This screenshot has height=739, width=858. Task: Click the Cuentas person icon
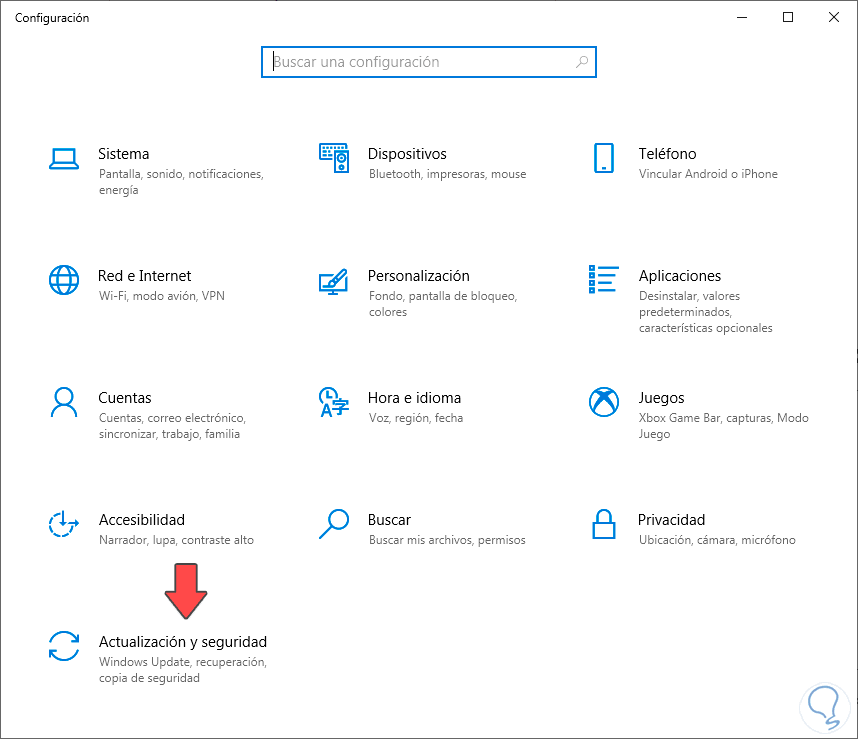pyautogui.click(x=63, y=402)
